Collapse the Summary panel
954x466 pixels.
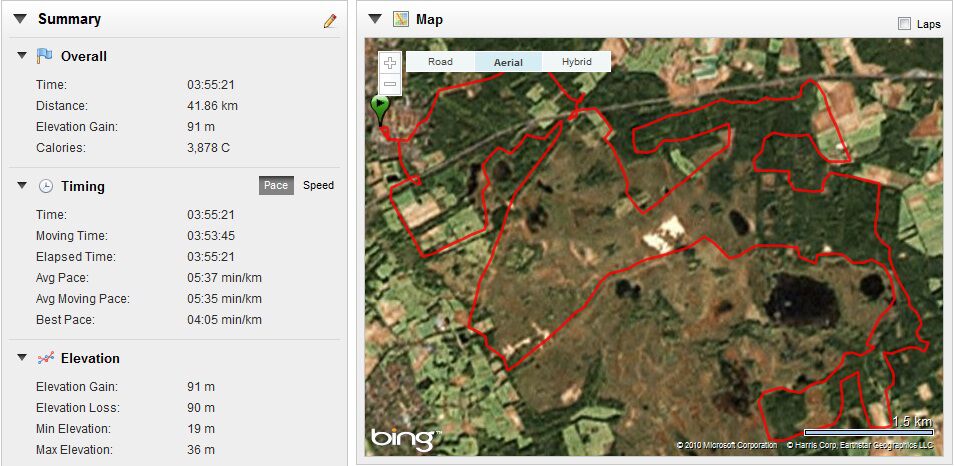(21, 20)
